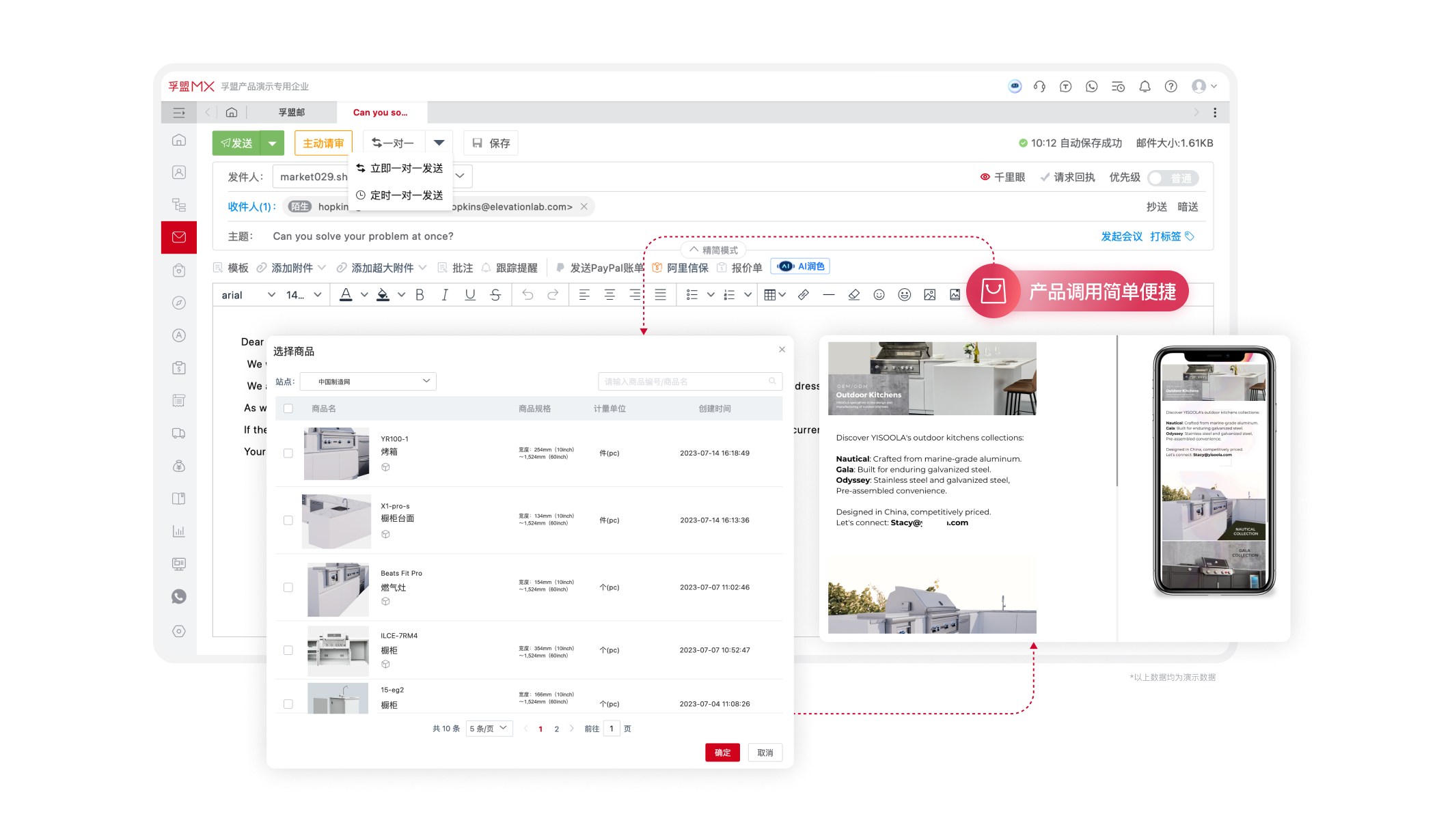1452x840 pixels.
Task: Expand the arial font family dropdown
Action: click(247, 295)
